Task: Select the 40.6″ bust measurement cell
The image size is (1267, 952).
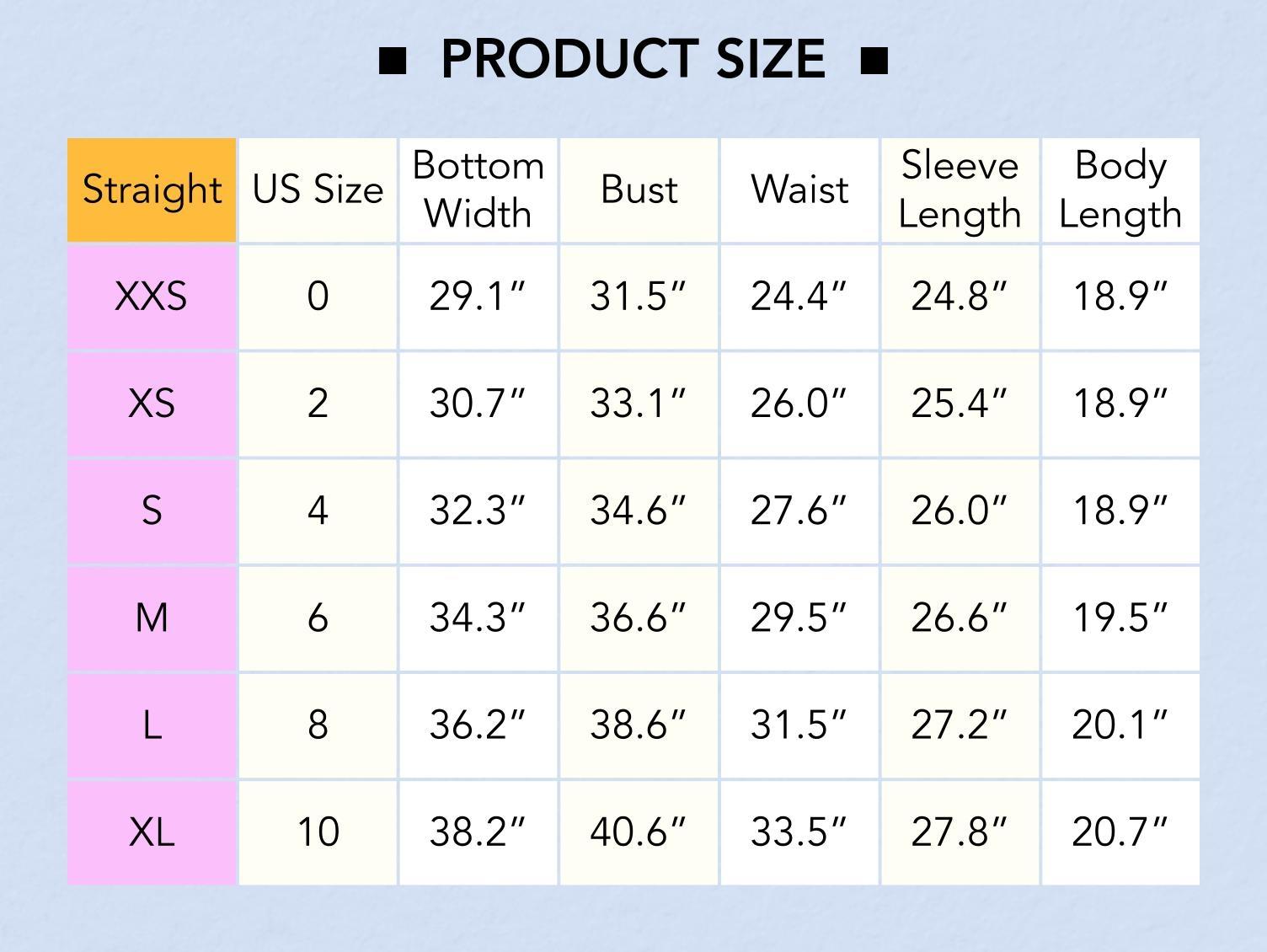Action: point(639,832)
